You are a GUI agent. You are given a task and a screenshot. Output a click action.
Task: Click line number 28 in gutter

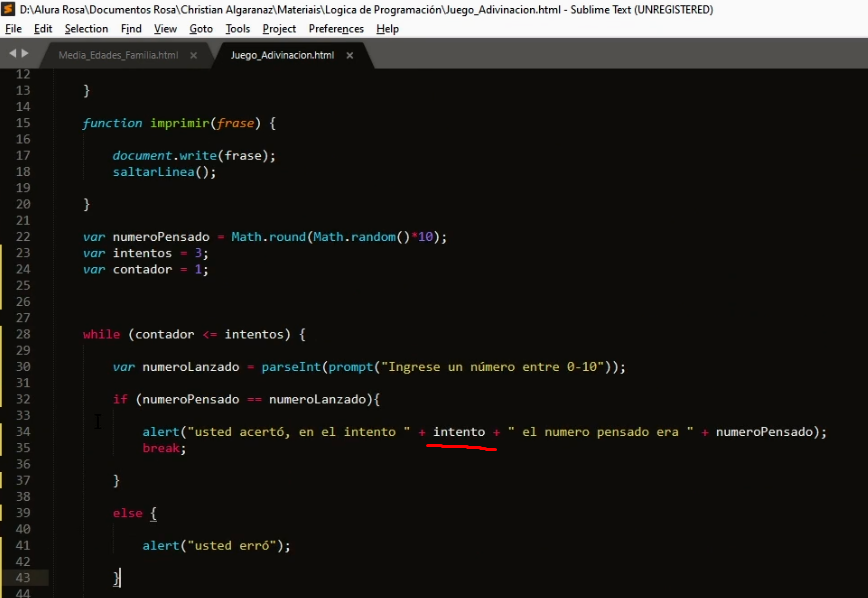pyautogui.click(x=23, y=334)
